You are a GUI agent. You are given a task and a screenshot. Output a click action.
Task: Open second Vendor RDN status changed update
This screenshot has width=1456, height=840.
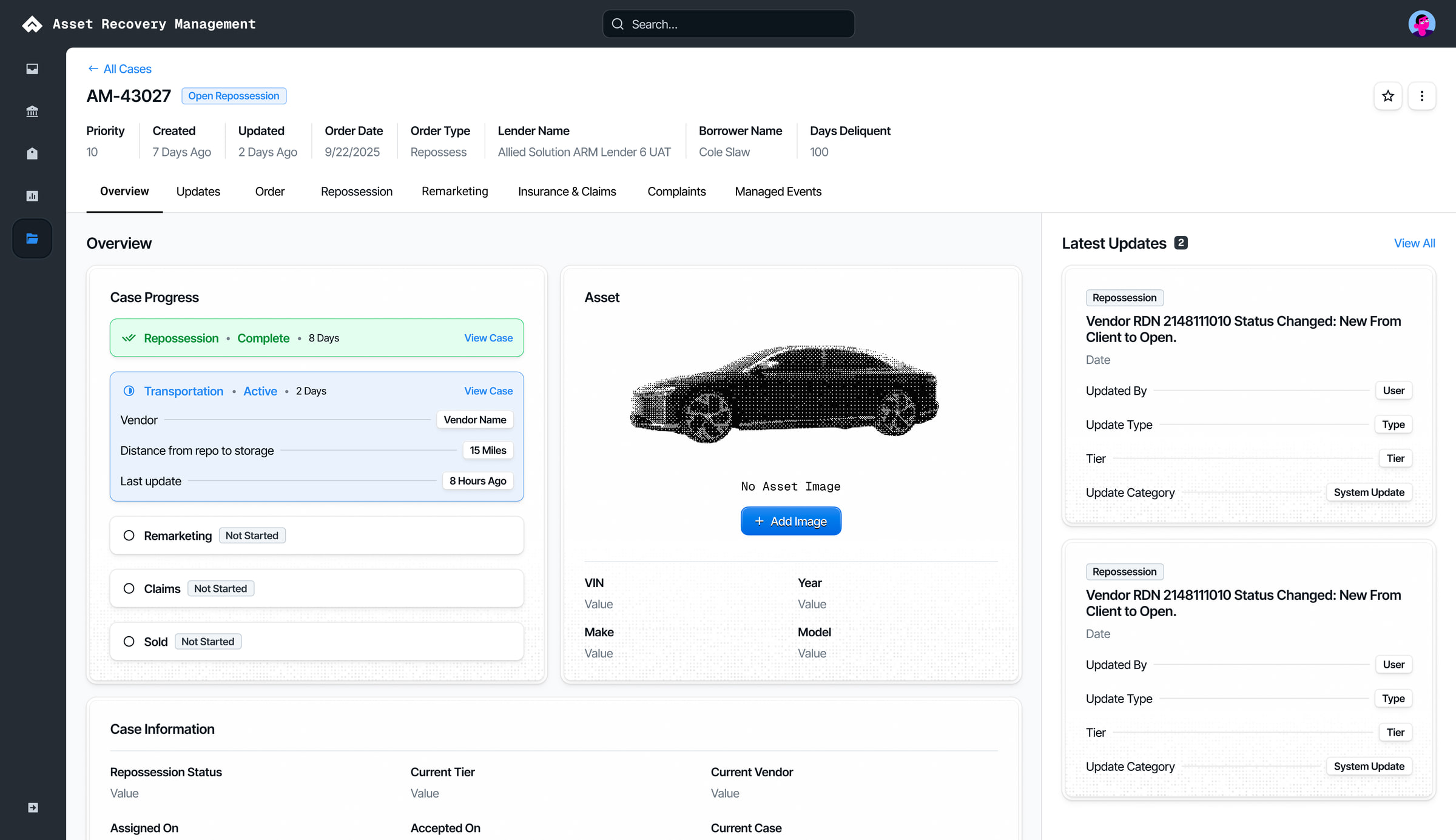point(1244,603)
